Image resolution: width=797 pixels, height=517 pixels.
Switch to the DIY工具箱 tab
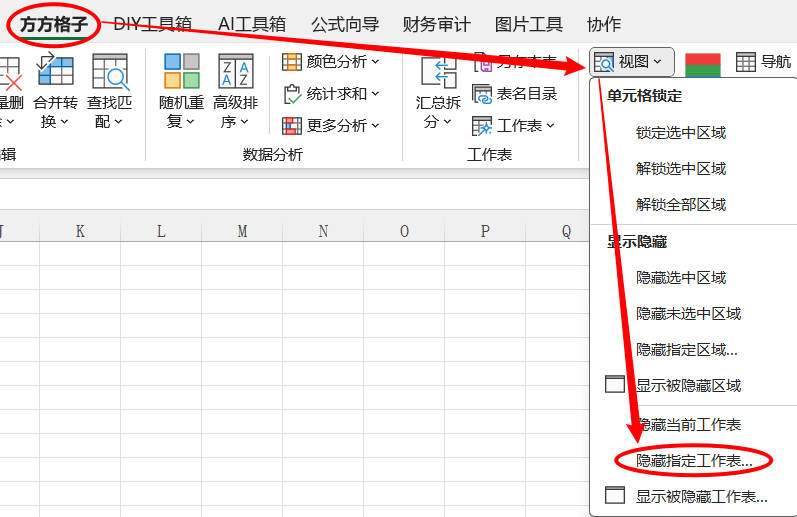point(152,24)
